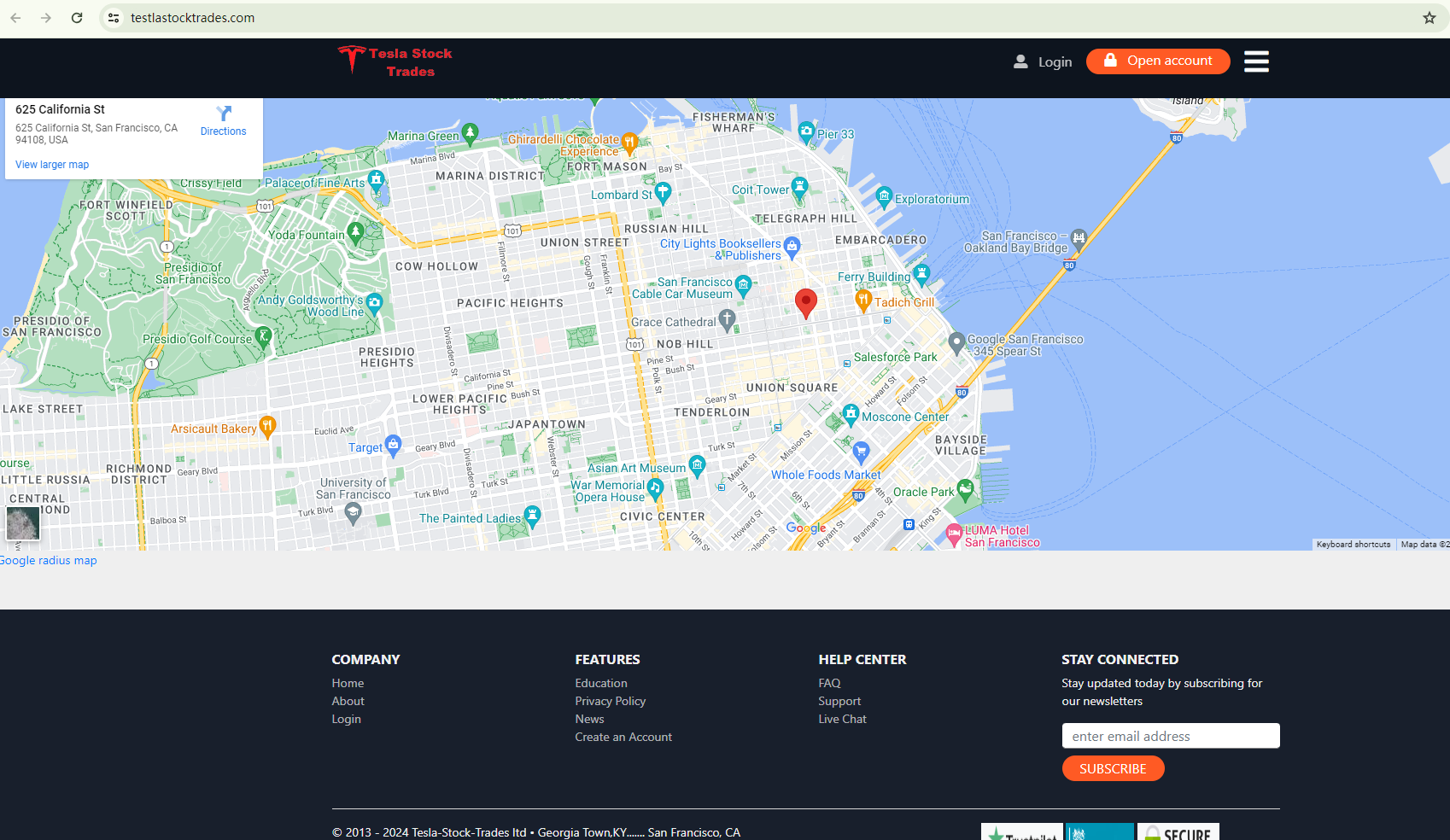Viewport: 1450px width, 840px height.
Task: Open the hamburger navigation menu
Action: 1255,61
